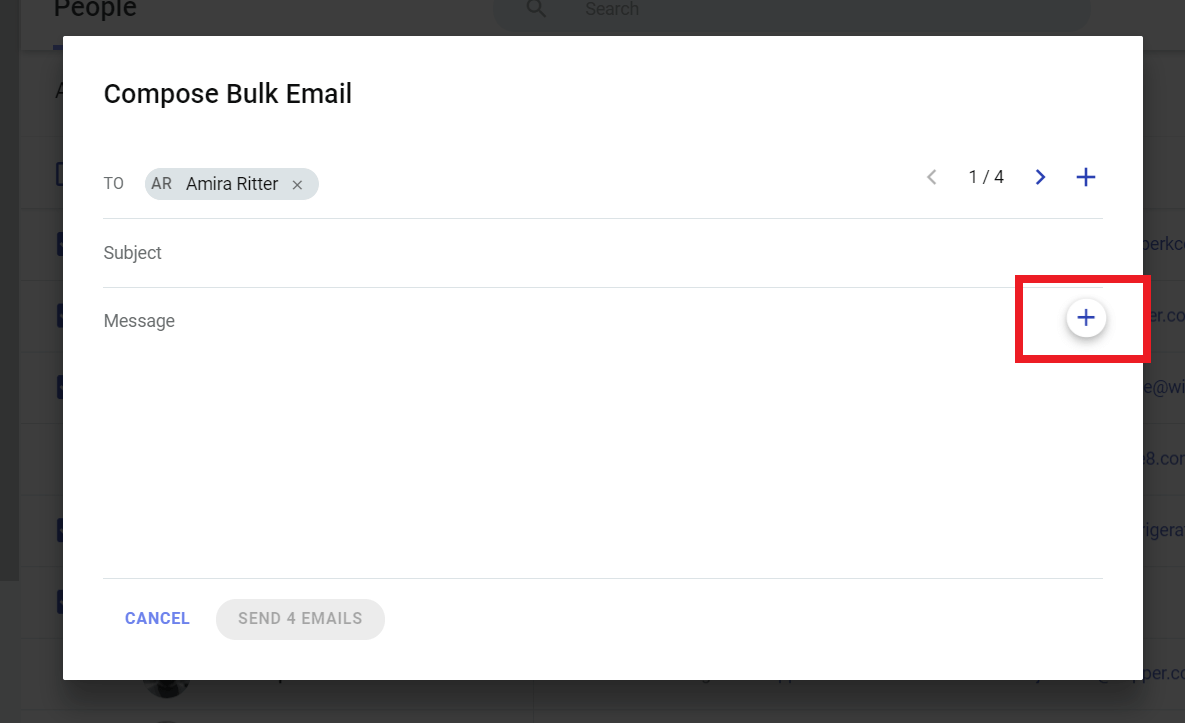Click the TO label beside recipients
1185x723 pixels.
click(113, 184)
